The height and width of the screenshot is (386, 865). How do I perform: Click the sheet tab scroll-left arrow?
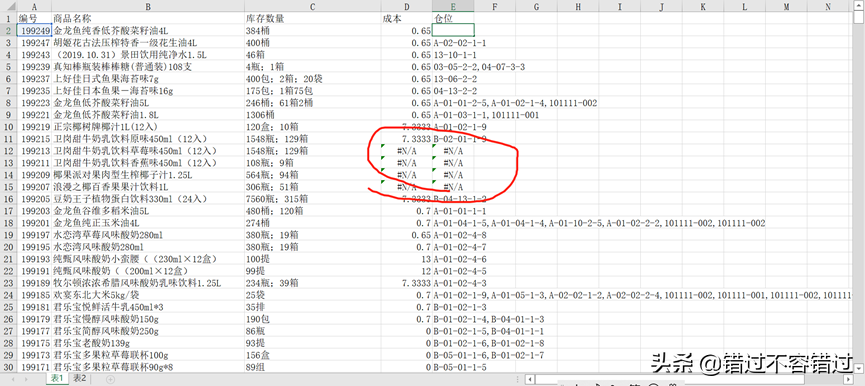(x=12, y=379)
